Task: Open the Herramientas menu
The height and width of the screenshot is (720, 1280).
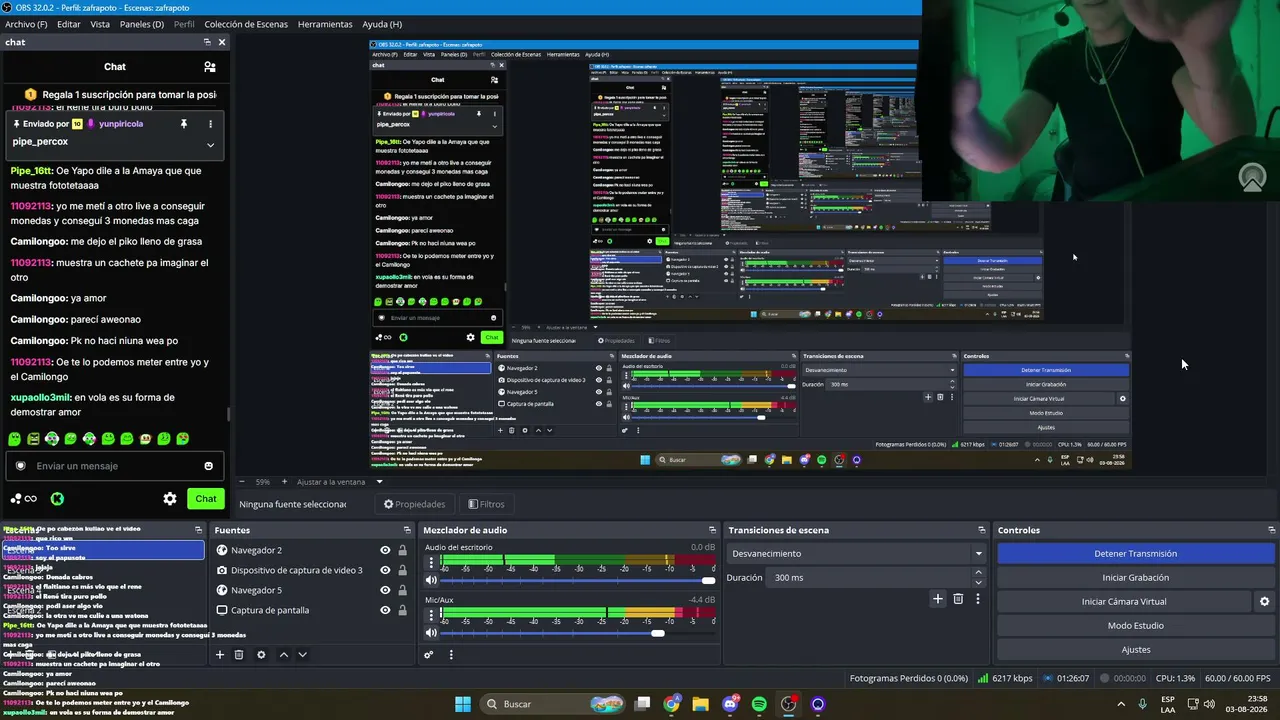Action: click(x=325, y=24)
